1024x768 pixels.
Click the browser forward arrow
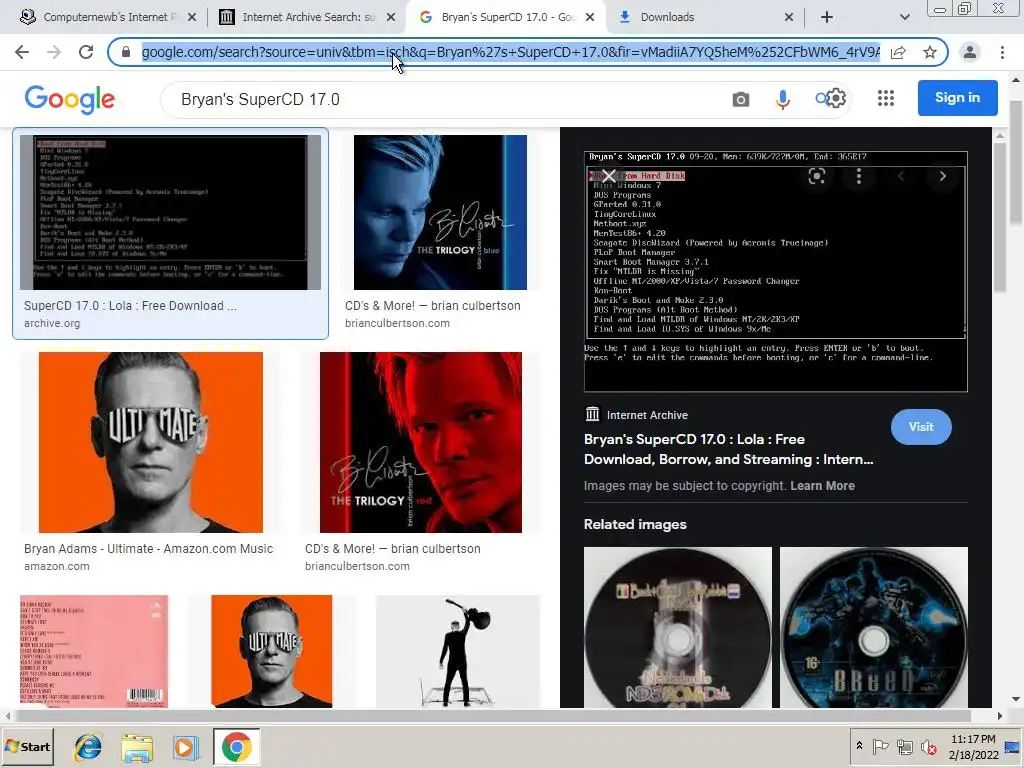54,52
